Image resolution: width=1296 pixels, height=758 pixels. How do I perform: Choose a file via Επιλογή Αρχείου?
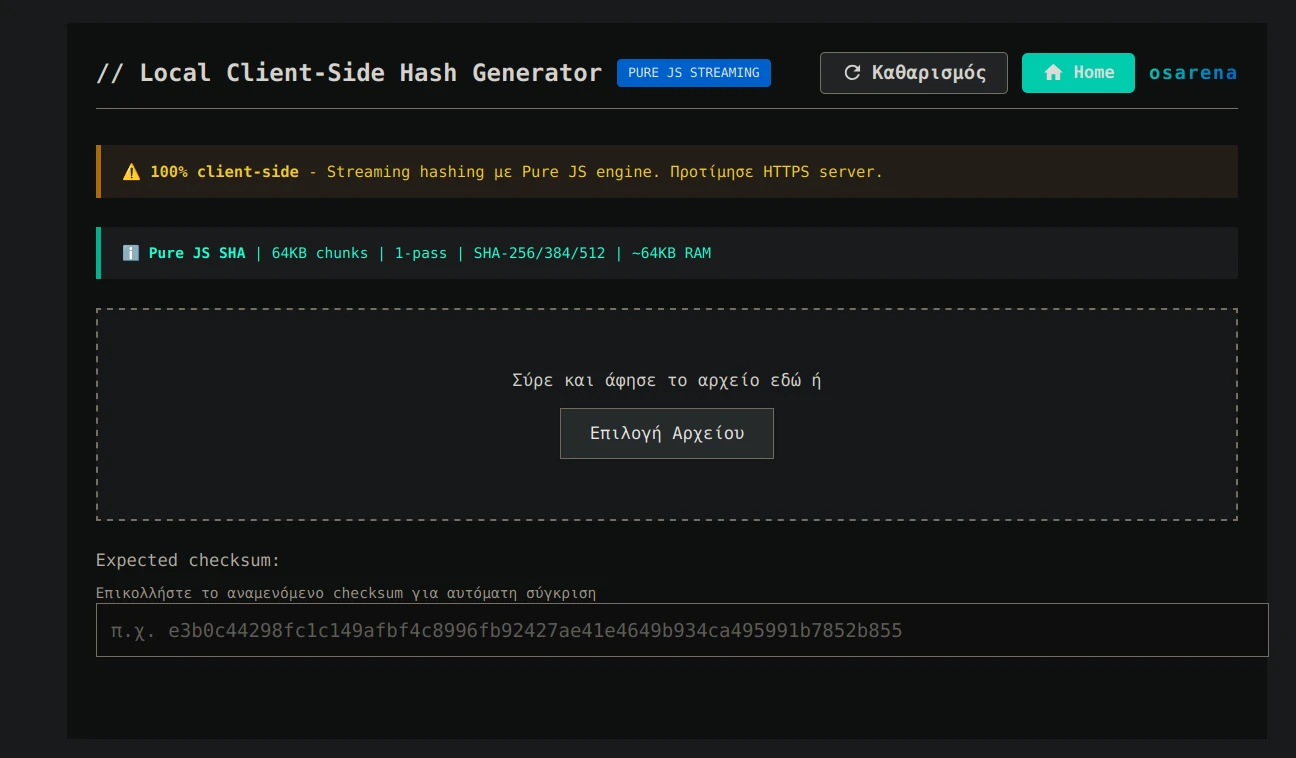tap(667, 433)
